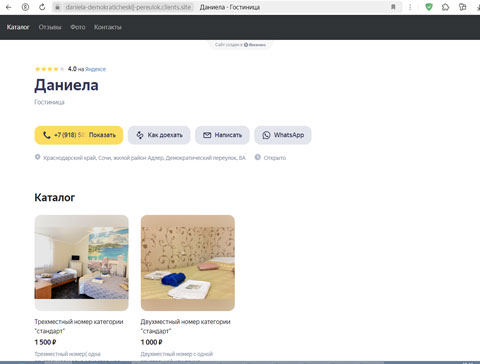The width and height of the screenshot is (480, 364).
Task: Click the Трехместный номер( одна description text
Action: point(67,354)
